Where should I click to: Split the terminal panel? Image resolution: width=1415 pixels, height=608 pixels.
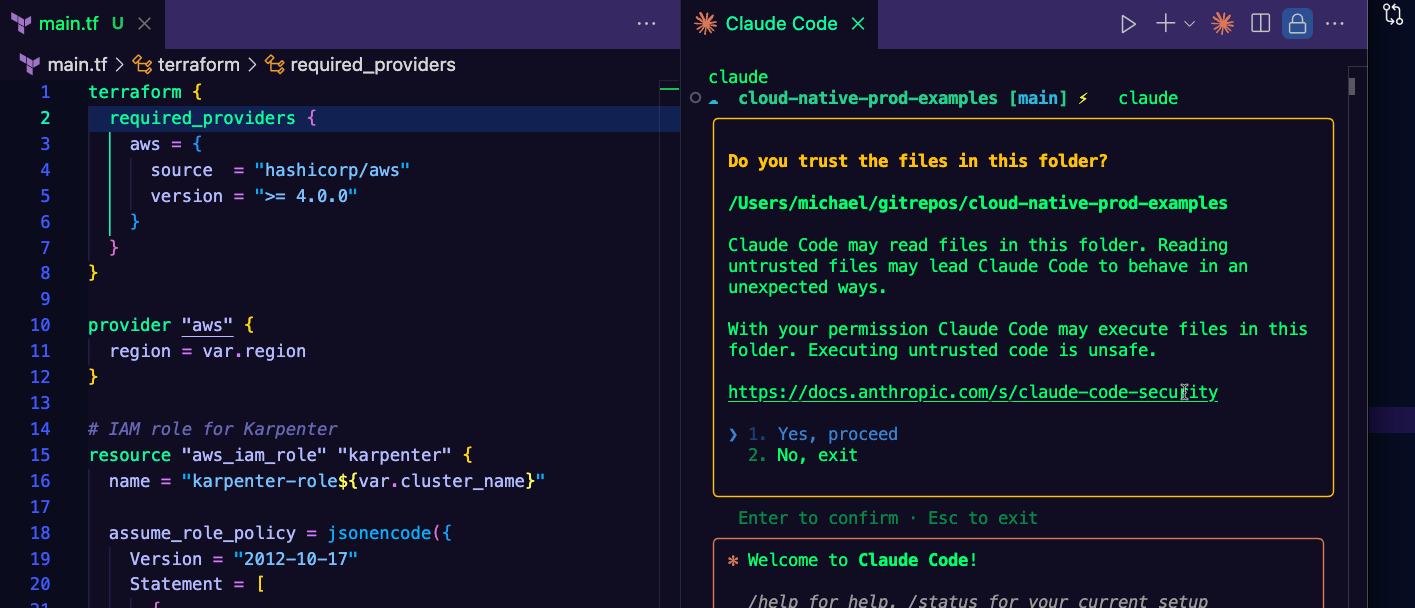tap(1260, 22)
